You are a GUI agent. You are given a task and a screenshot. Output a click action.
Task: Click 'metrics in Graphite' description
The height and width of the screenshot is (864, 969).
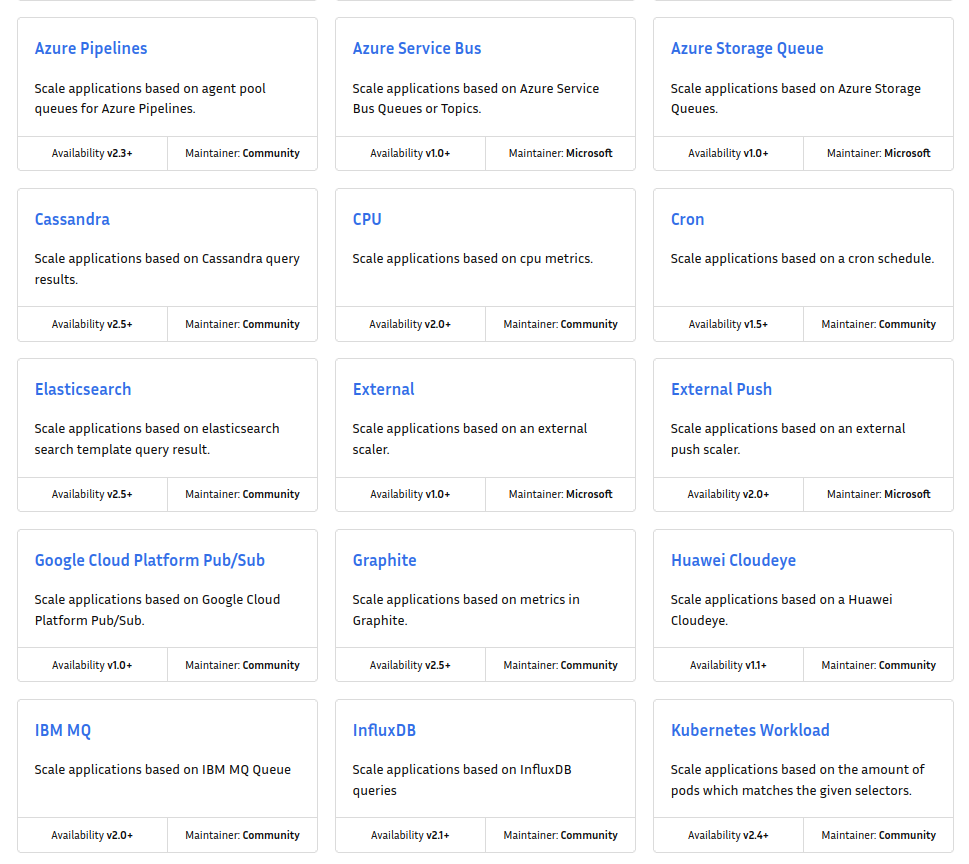point(466,610)
